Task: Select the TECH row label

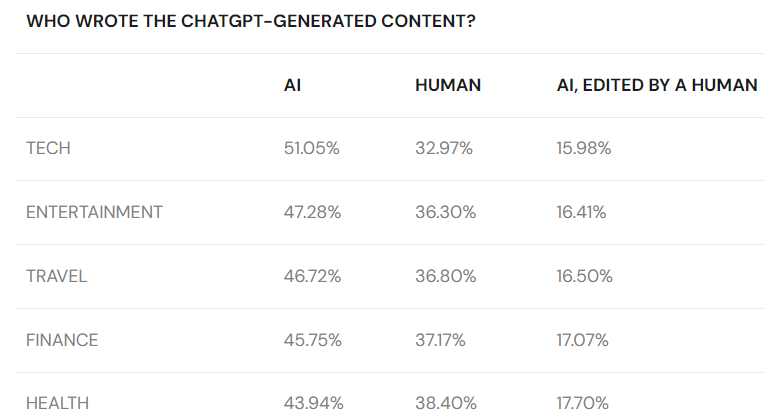Action: point(48,148)
